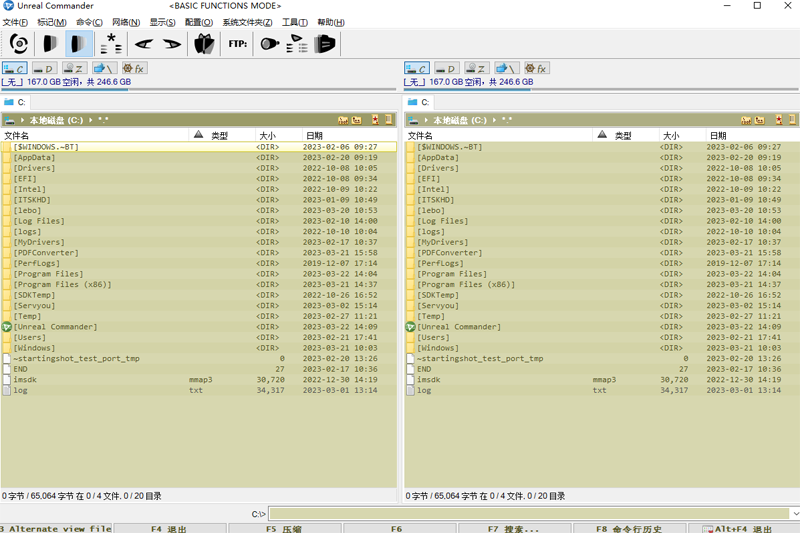Click the Alternate view file button
This screenshot has height=533, width=800.
56,528
